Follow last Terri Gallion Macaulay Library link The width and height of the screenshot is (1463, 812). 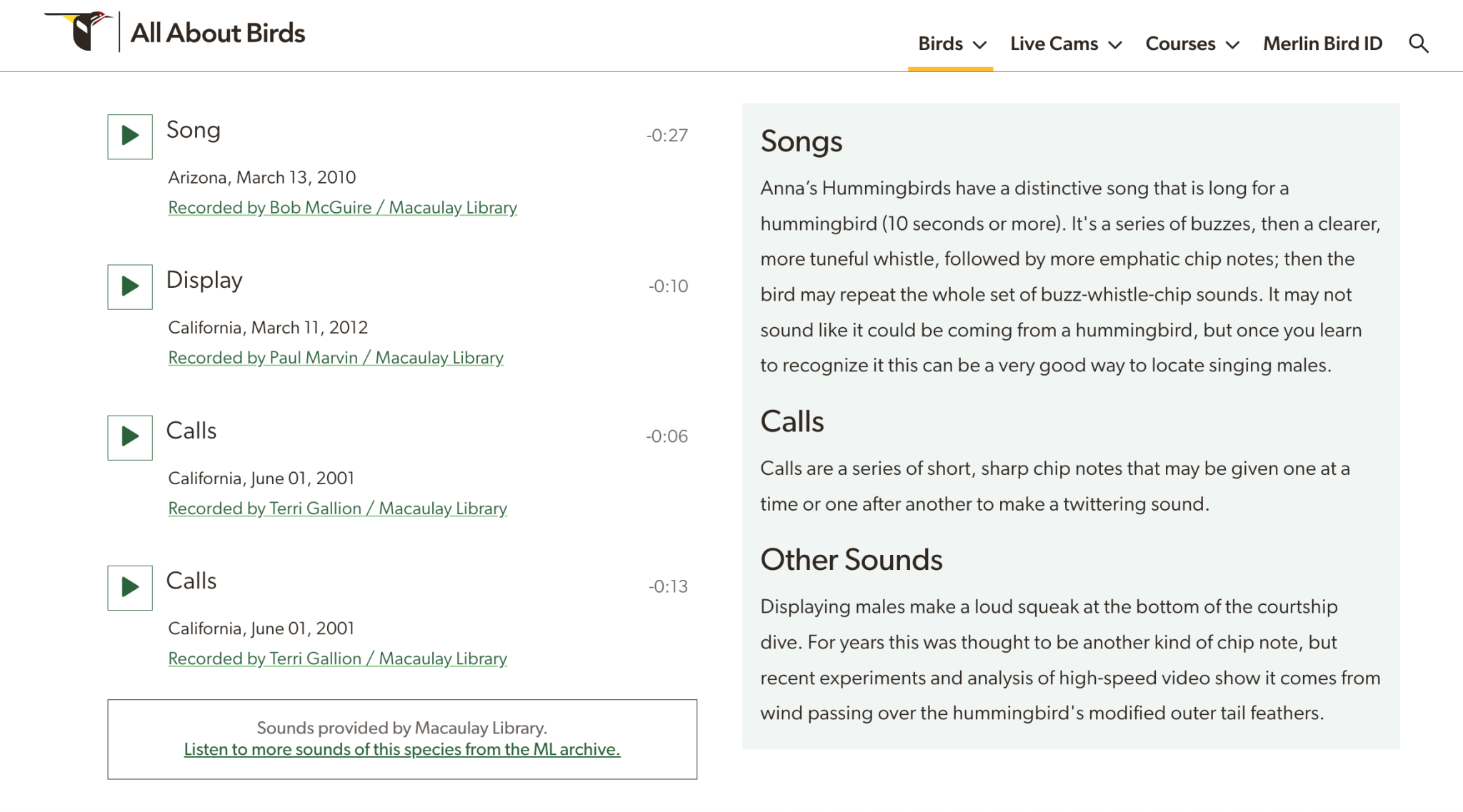click(337, 658)
